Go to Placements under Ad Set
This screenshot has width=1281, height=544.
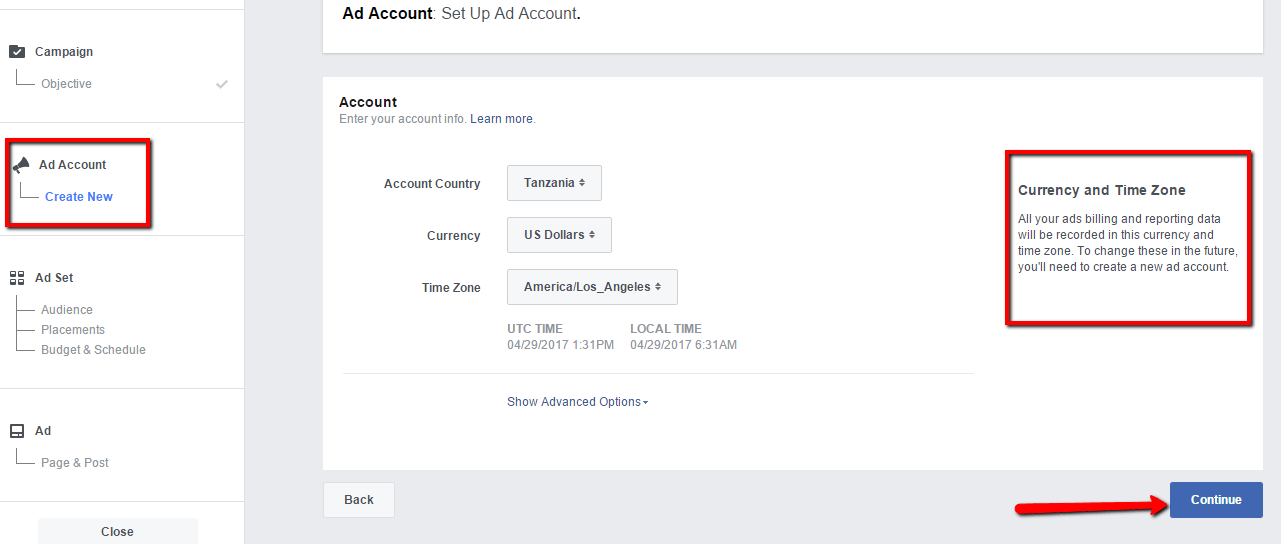coord(73,330)
